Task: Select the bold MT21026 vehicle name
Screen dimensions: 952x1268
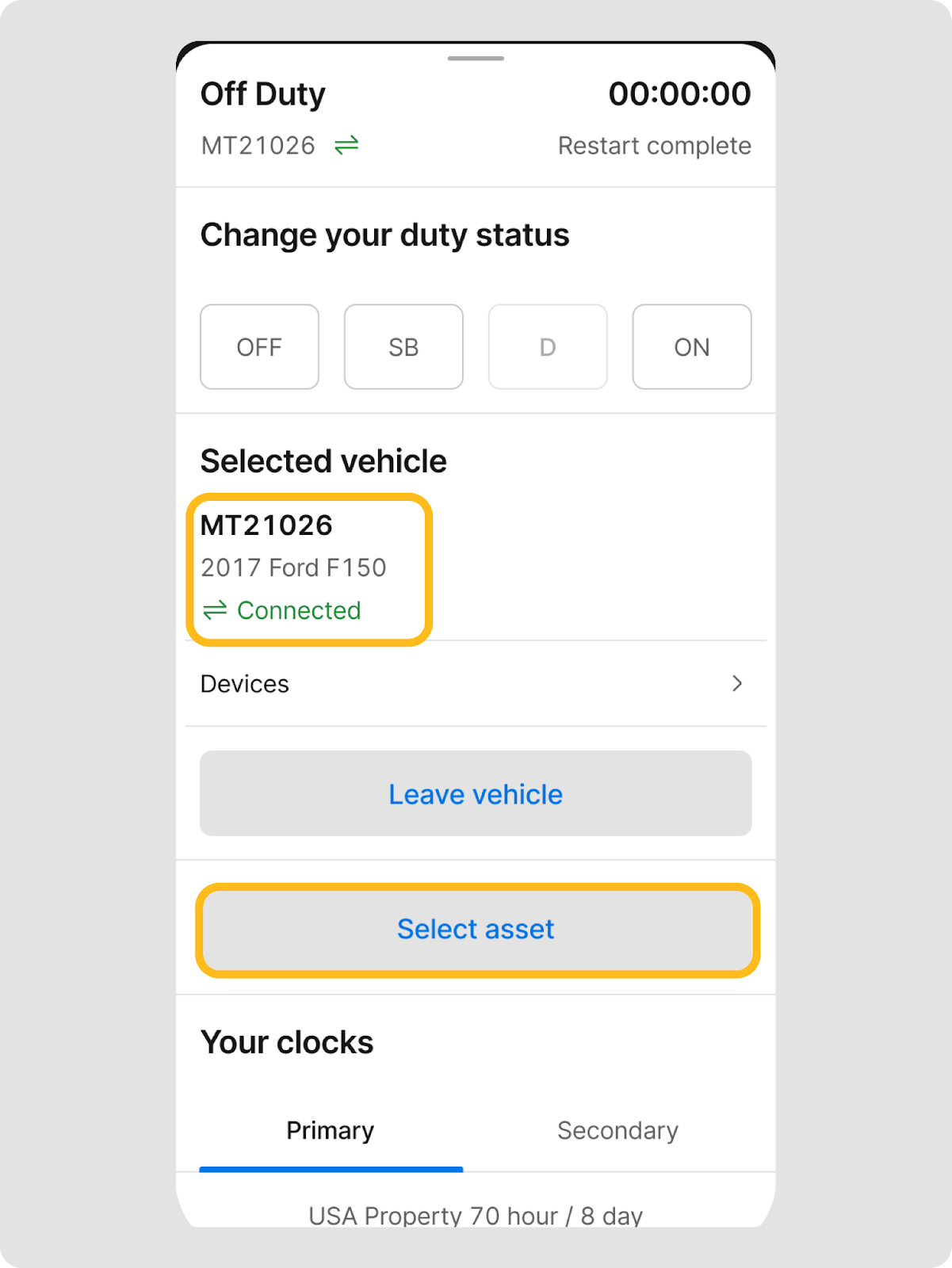Action: point(266,525)
